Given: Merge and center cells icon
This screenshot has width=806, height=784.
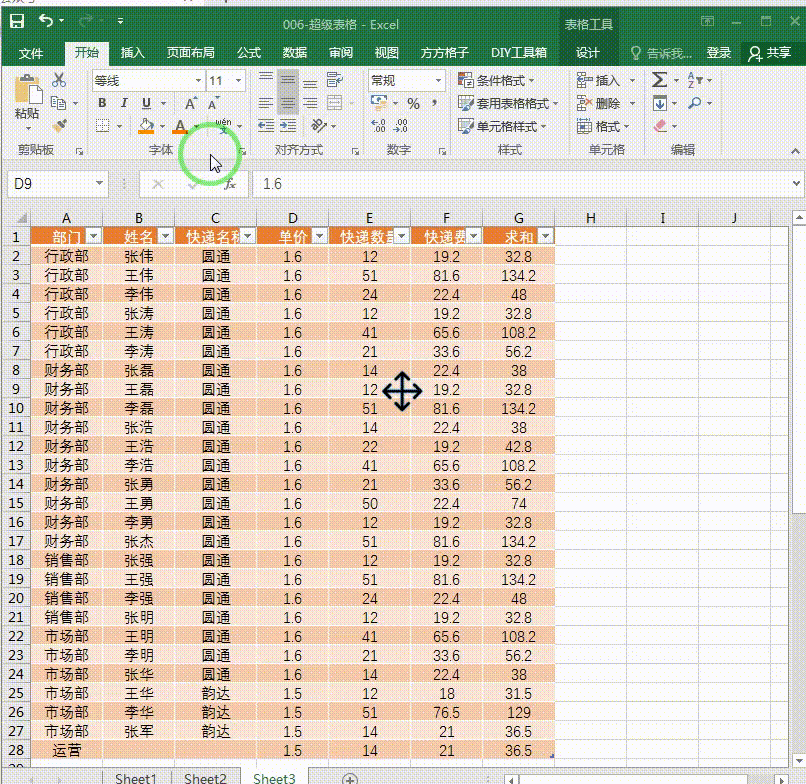Looking at the screenshot, I should (x=335, y=103).
